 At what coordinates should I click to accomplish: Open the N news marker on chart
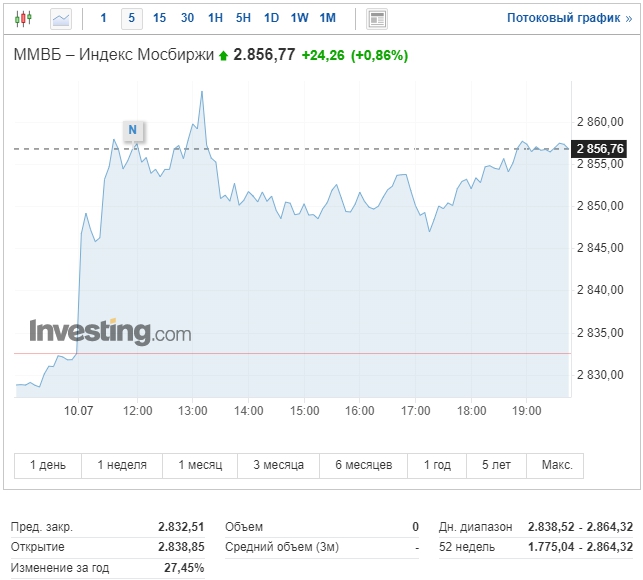[x=132, y=130]
